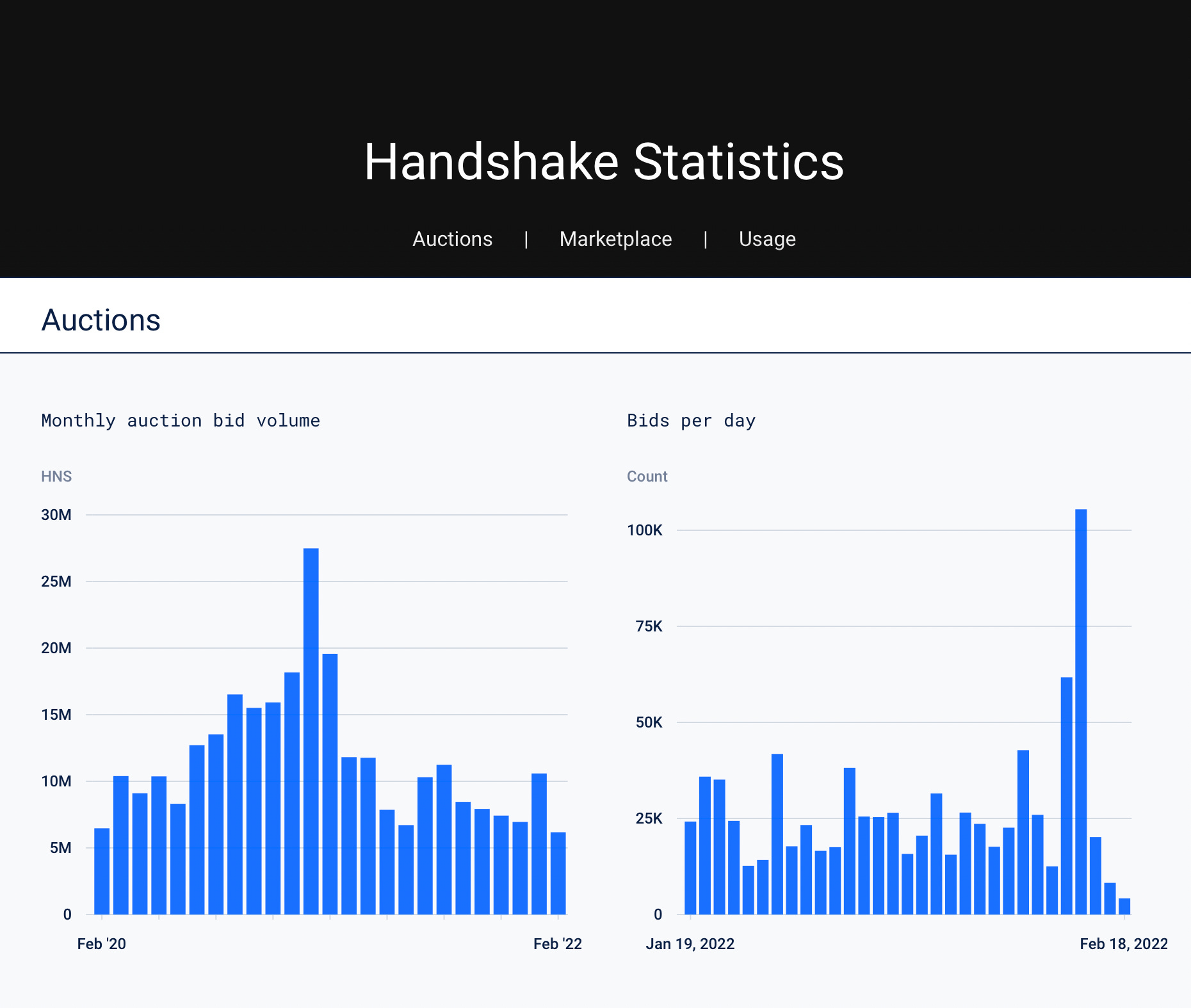The width and height of the screenshot is (1191, 1008).
Task: Click the 'Jan 19, 2022' x-axis label
Action: (690, 944)
